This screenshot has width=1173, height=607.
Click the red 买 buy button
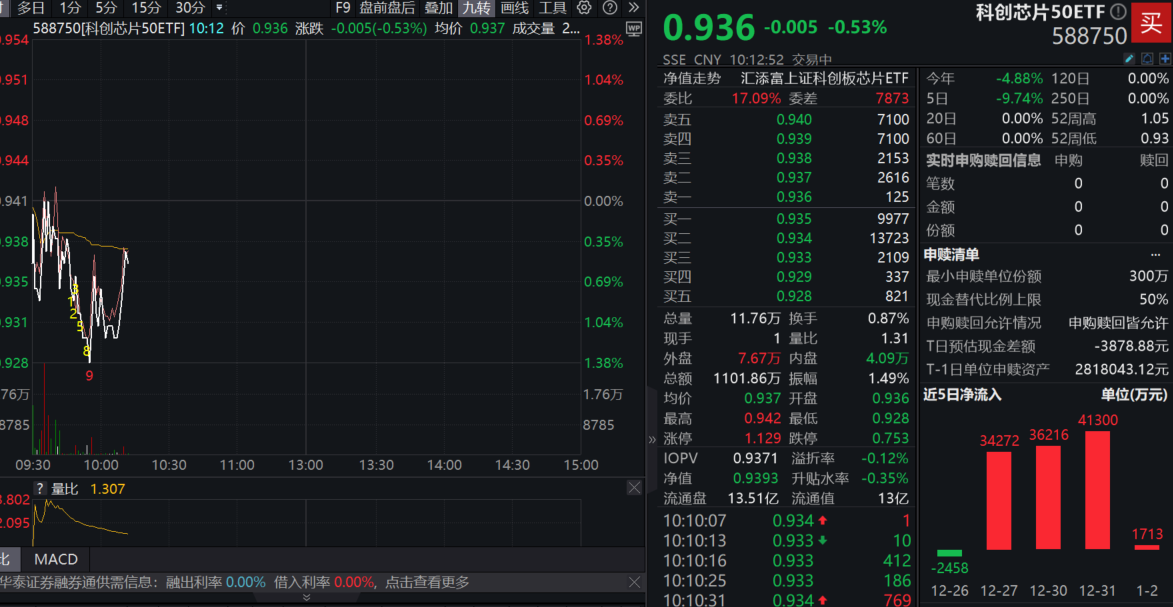(1150, 22)
